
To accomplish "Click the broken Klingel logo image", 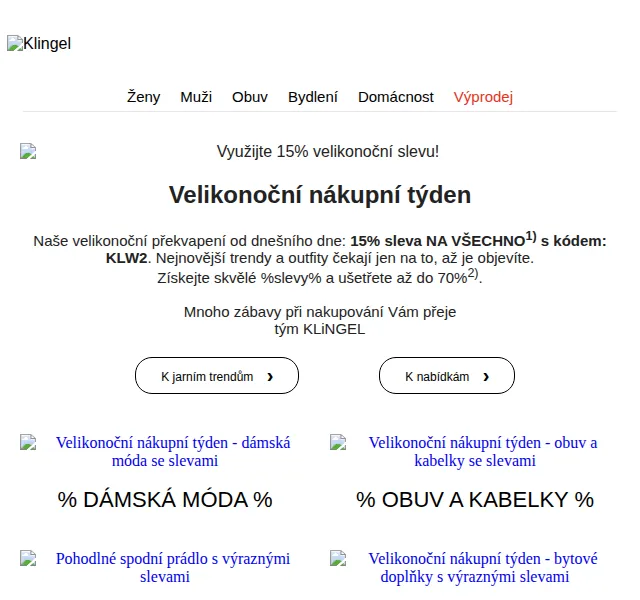I will click(39, 43).
